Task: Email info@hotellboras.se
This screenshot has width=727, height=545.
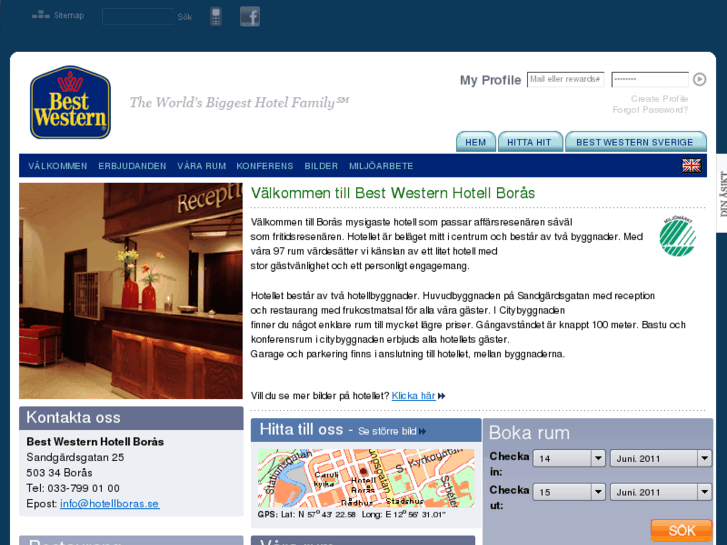Action: (109, 504)
